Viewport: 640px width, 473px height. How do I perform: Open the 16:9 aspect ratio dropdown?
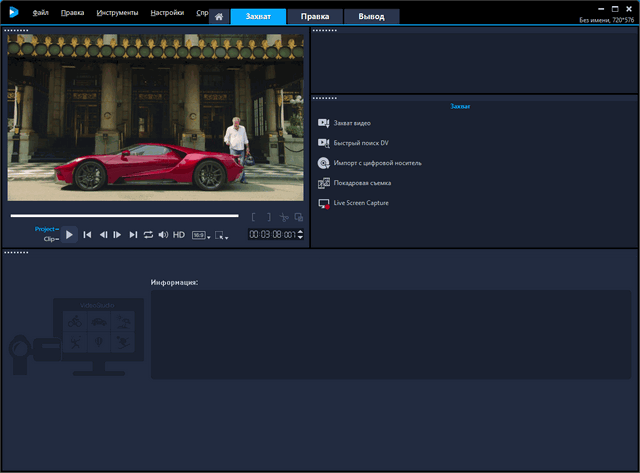[x=200, y=235]
